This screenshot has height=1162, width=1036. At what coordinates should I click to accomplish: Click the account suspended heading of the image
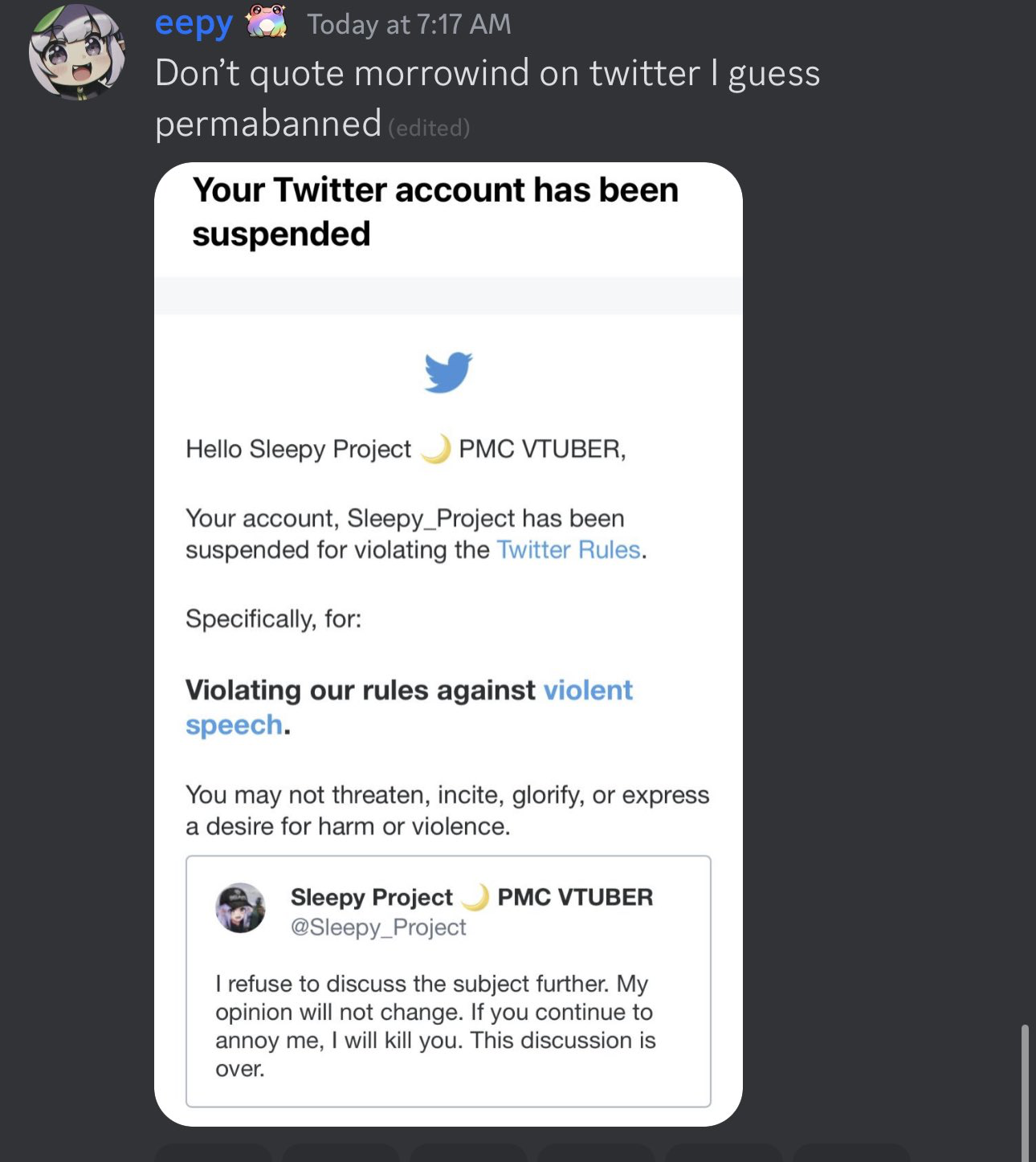[435, 212]
